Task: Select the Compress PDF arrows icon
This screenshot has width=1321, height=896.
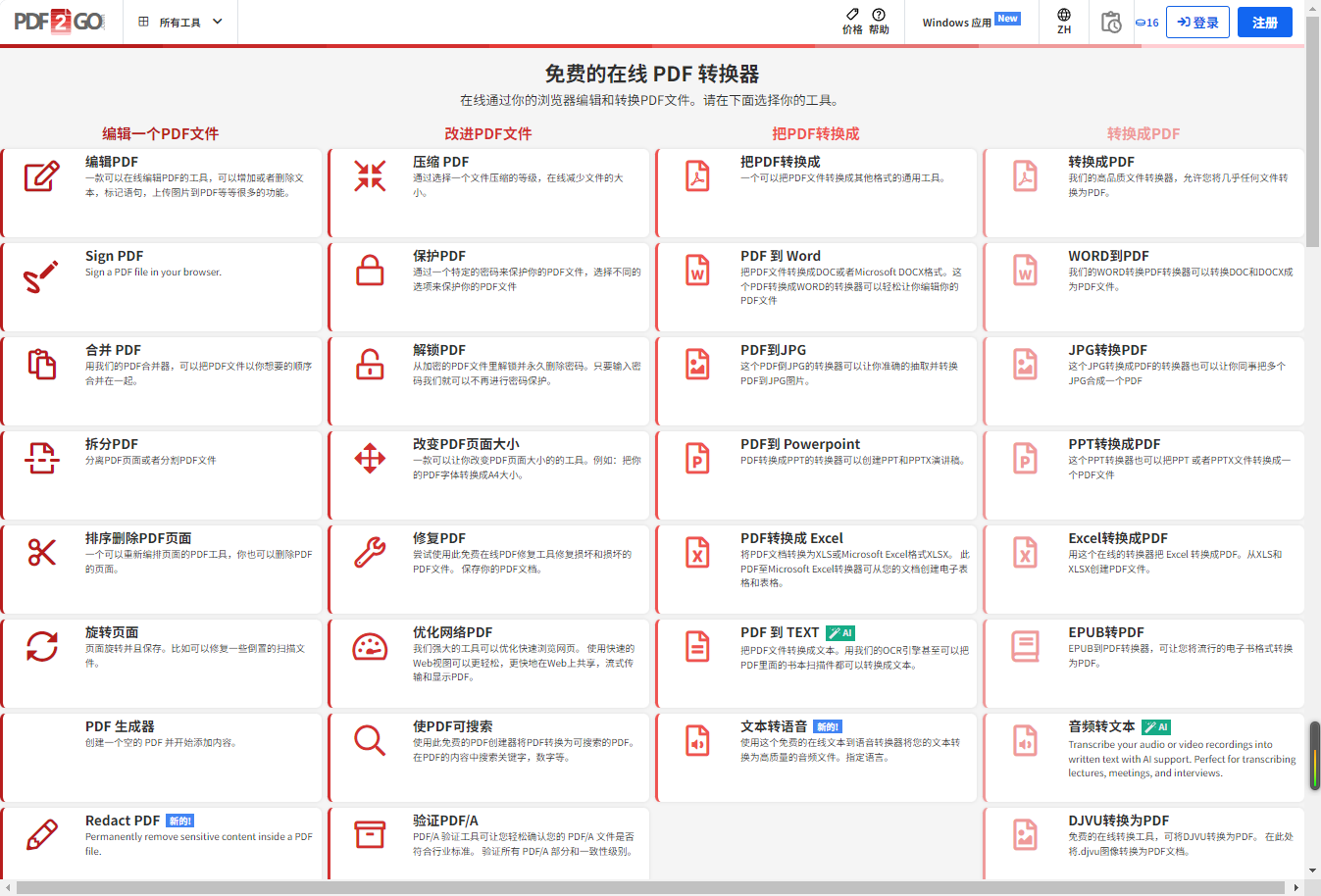Action: click(370, 176)
